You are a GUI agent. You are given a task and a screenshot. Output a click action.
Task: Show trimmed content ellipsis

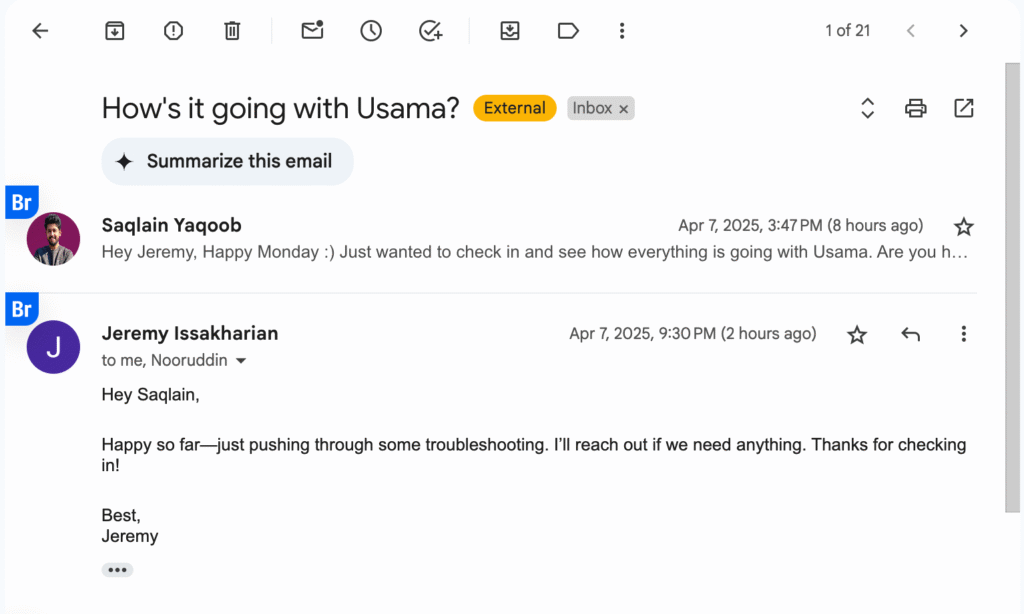(117, 570)
